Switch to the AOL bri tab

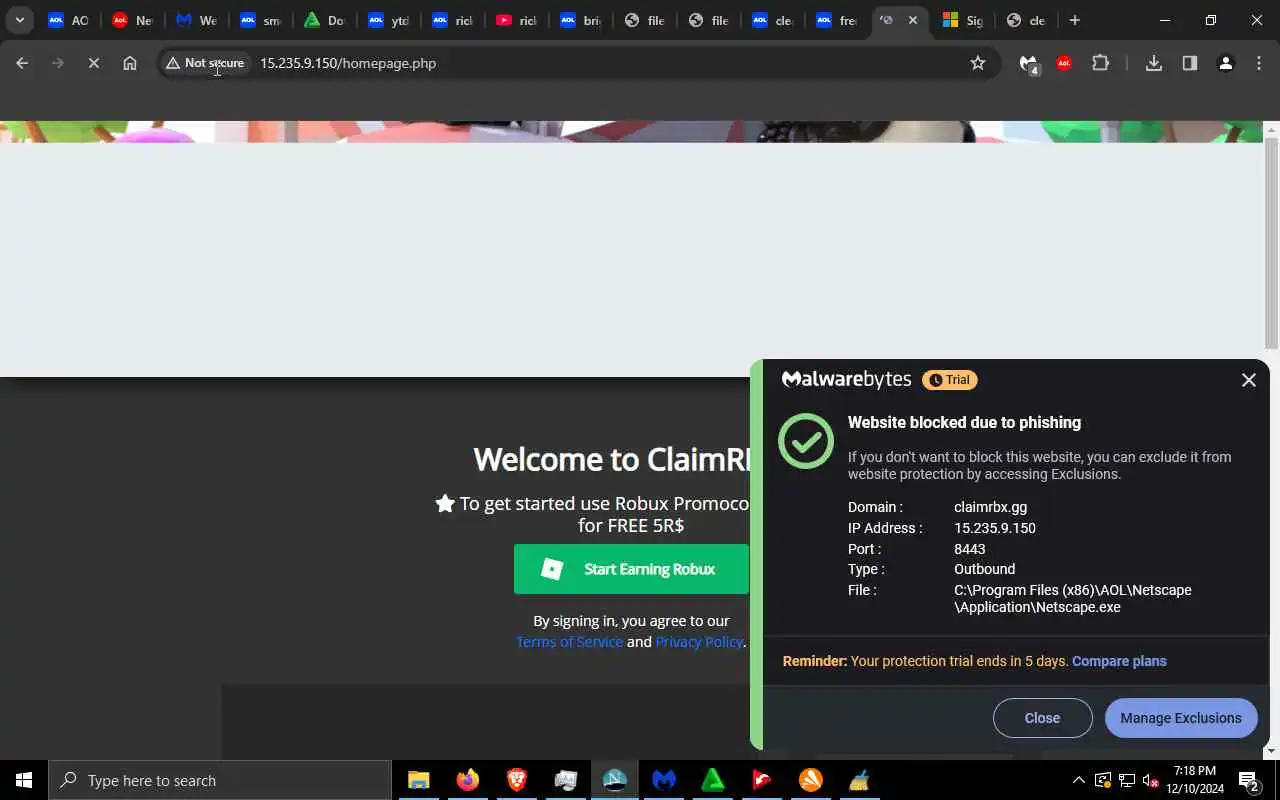[x=580, y=20]
